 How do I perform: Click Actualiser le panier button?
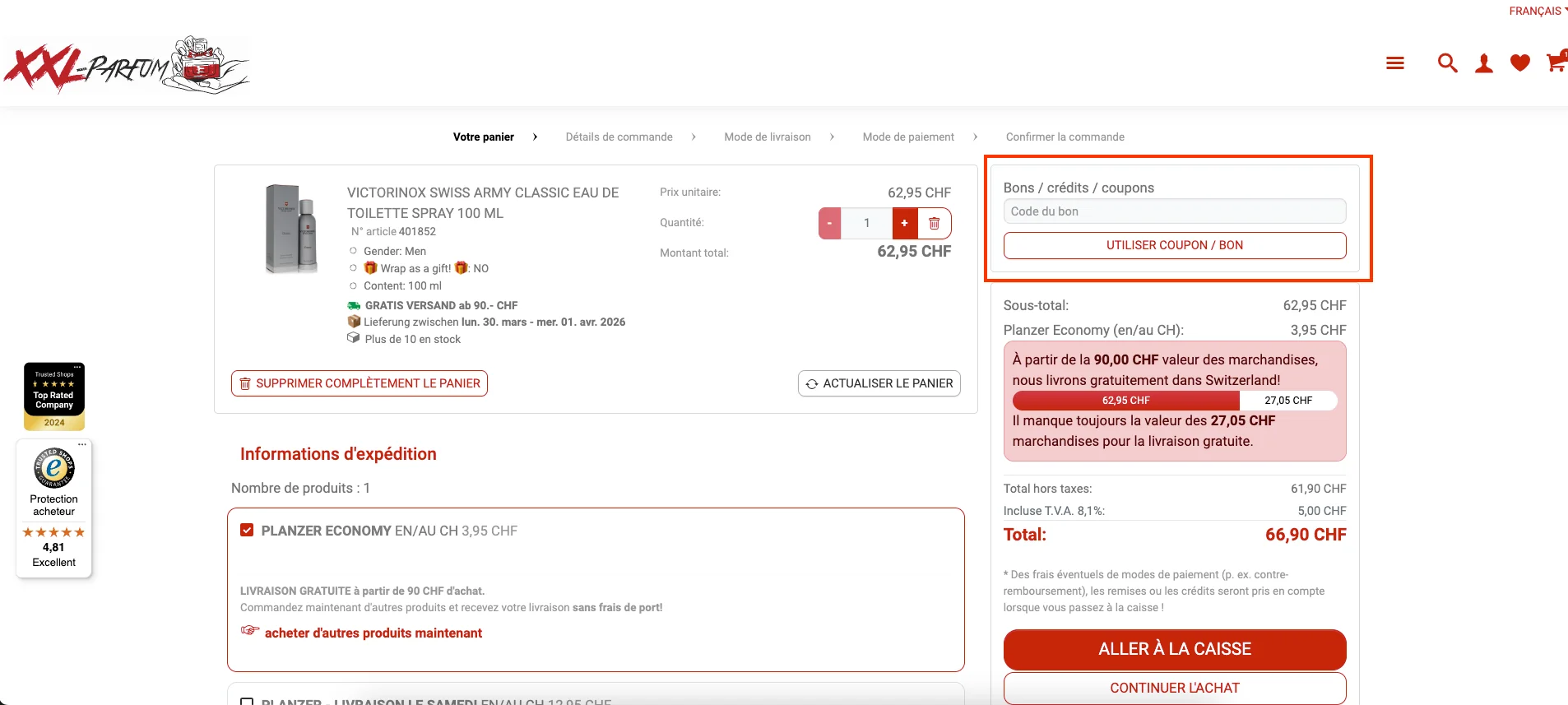tap(879, 383)
